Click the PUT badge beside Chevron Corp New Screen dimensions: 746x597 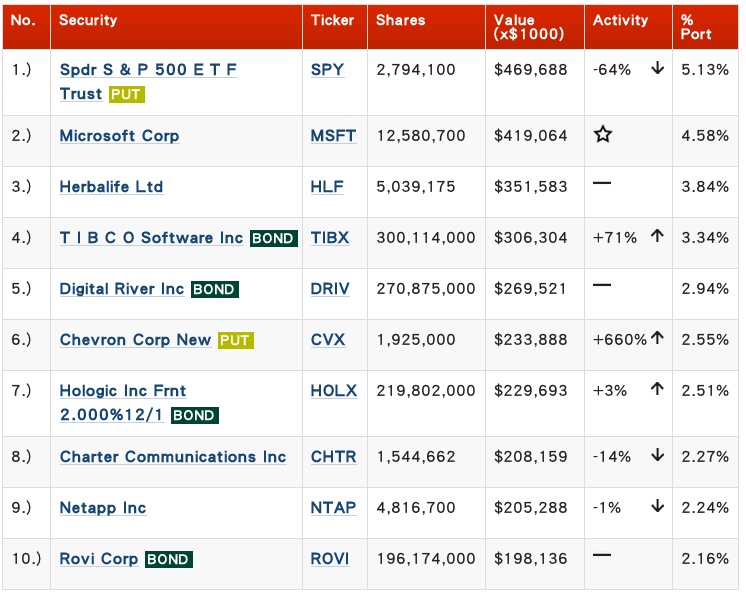[236, 340]
